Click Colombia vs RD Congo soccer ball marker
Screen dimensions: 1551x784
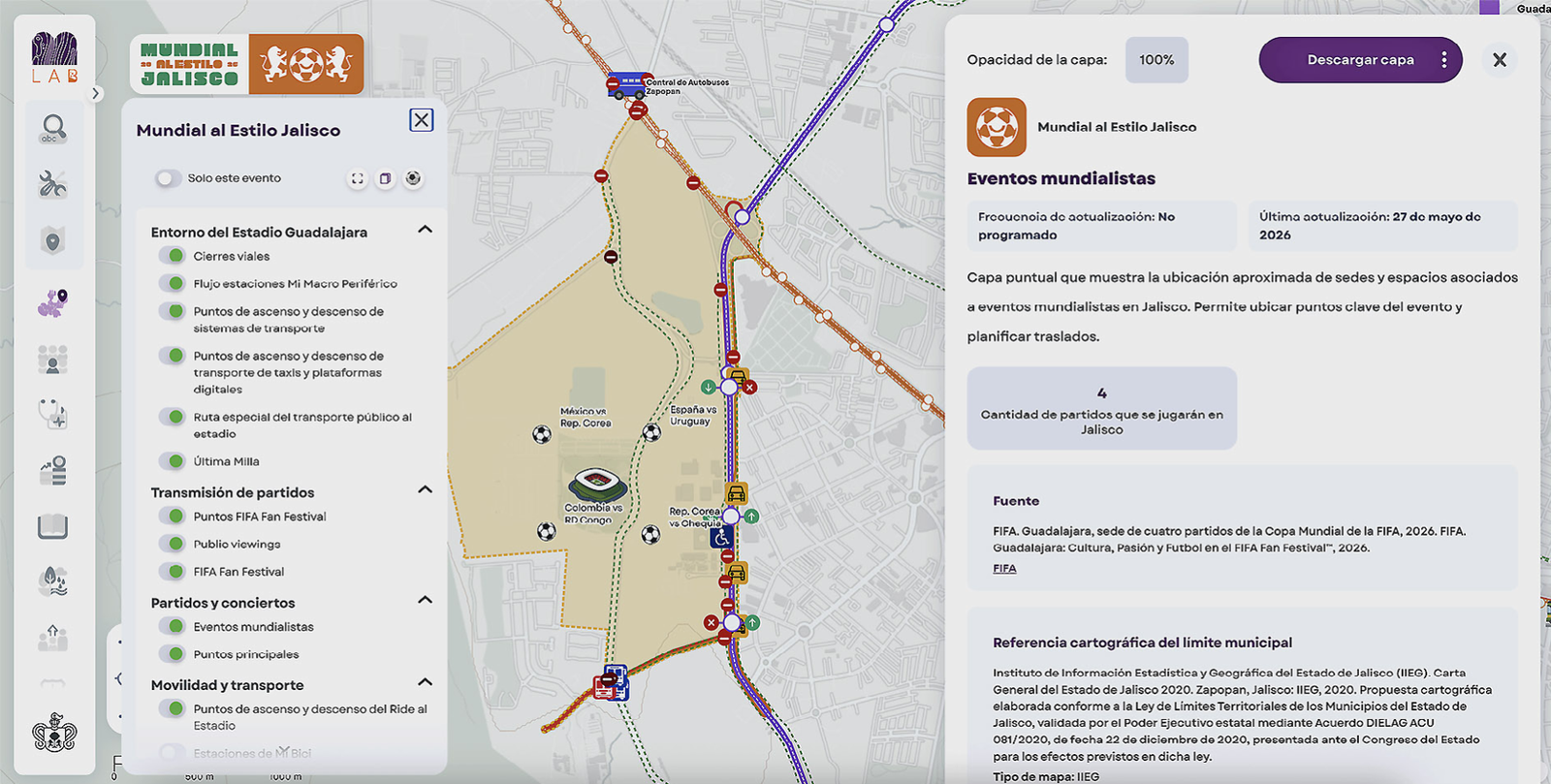tap(547, 531)
